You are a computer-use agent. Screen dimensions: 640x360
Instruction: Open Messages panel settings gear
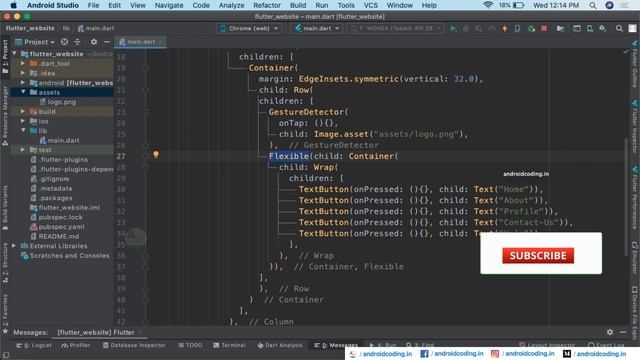tap(610, 332)
